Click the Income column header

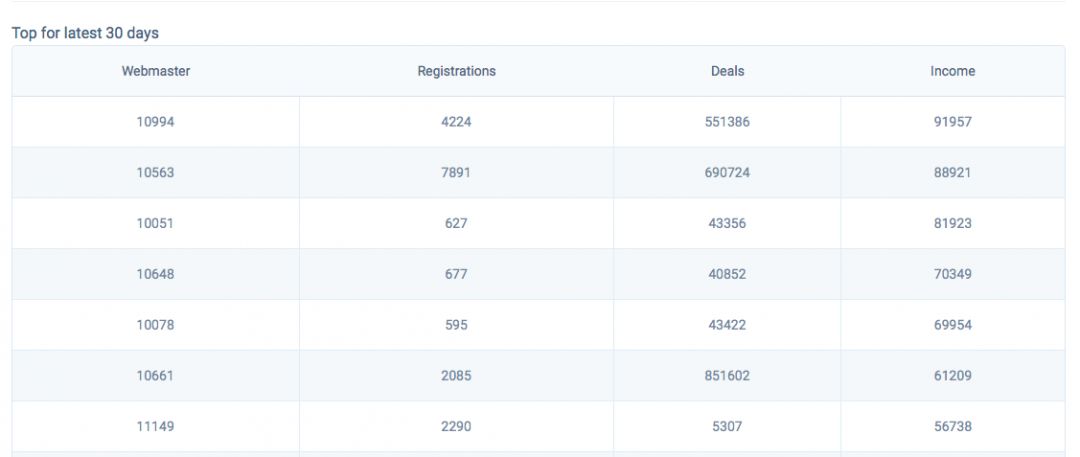coord(953,71)
